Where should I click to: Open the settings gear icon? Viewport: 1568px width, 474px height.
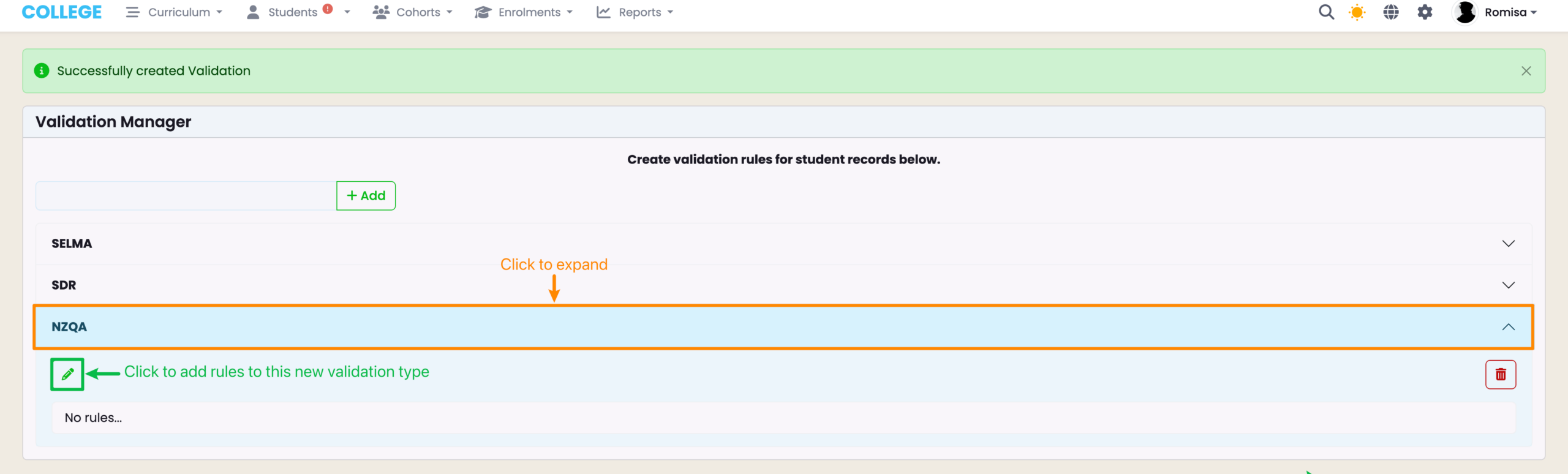coord(1425,12)
